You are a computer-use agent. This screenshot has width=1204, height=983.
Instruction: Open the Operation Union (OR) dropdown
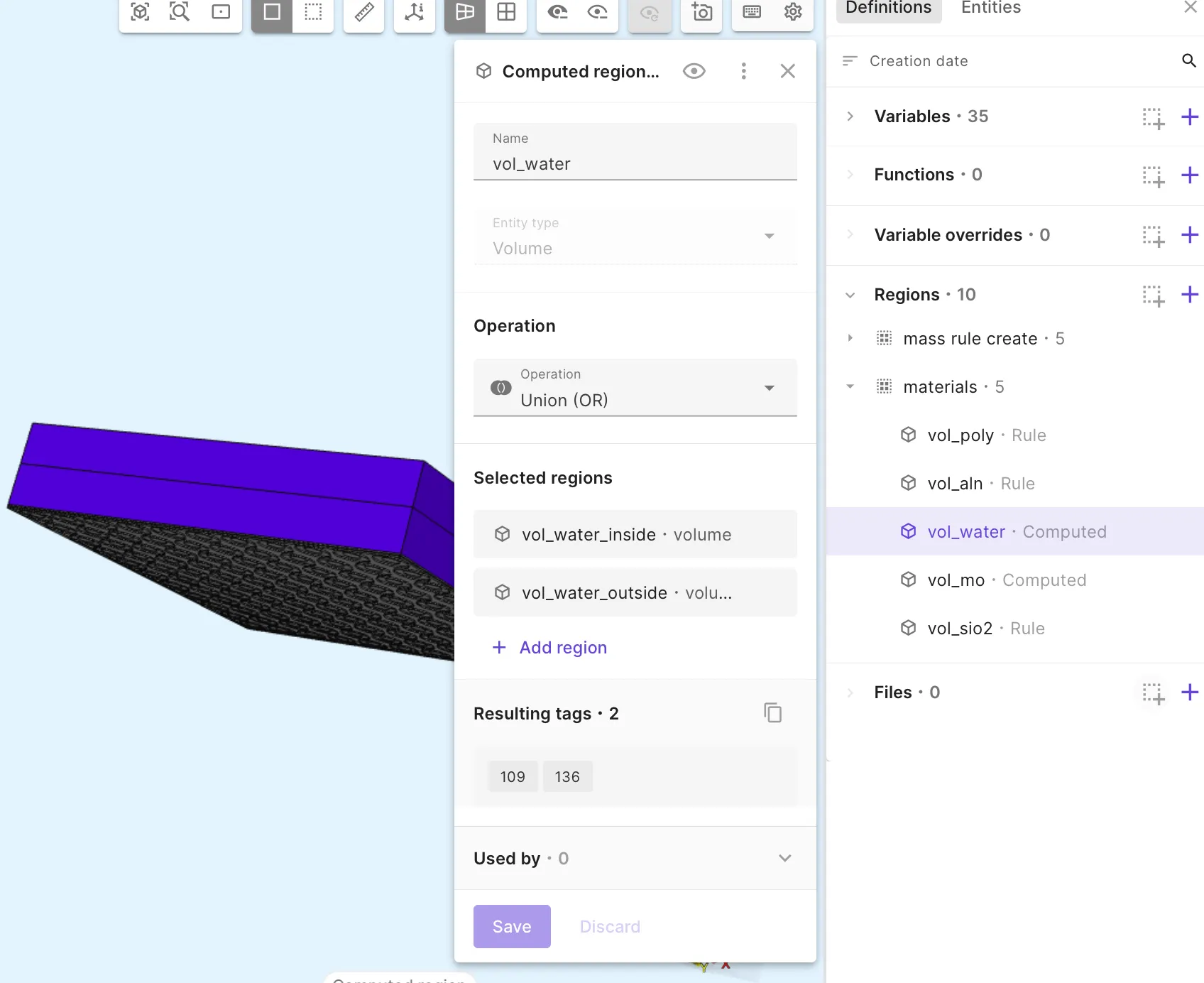[x=635, y=388]
